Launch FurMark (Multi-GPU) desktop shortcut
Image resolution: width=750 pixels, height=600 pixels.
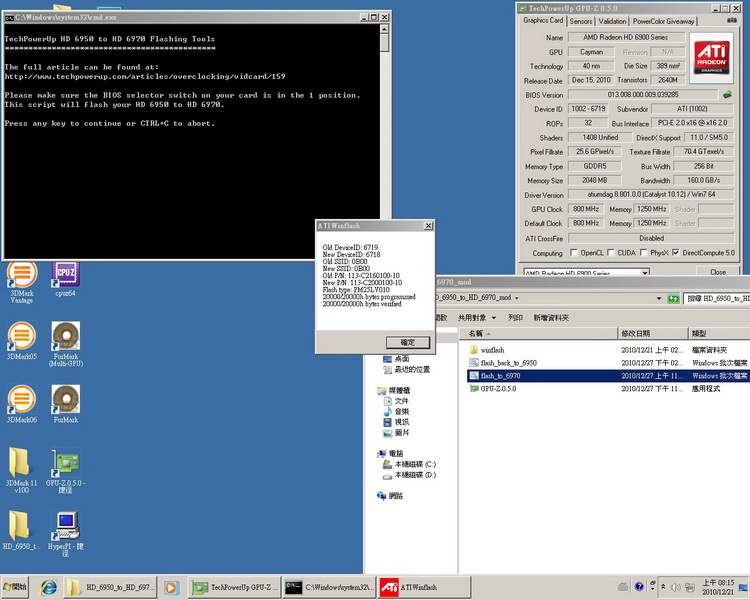[x=66, y=344]
